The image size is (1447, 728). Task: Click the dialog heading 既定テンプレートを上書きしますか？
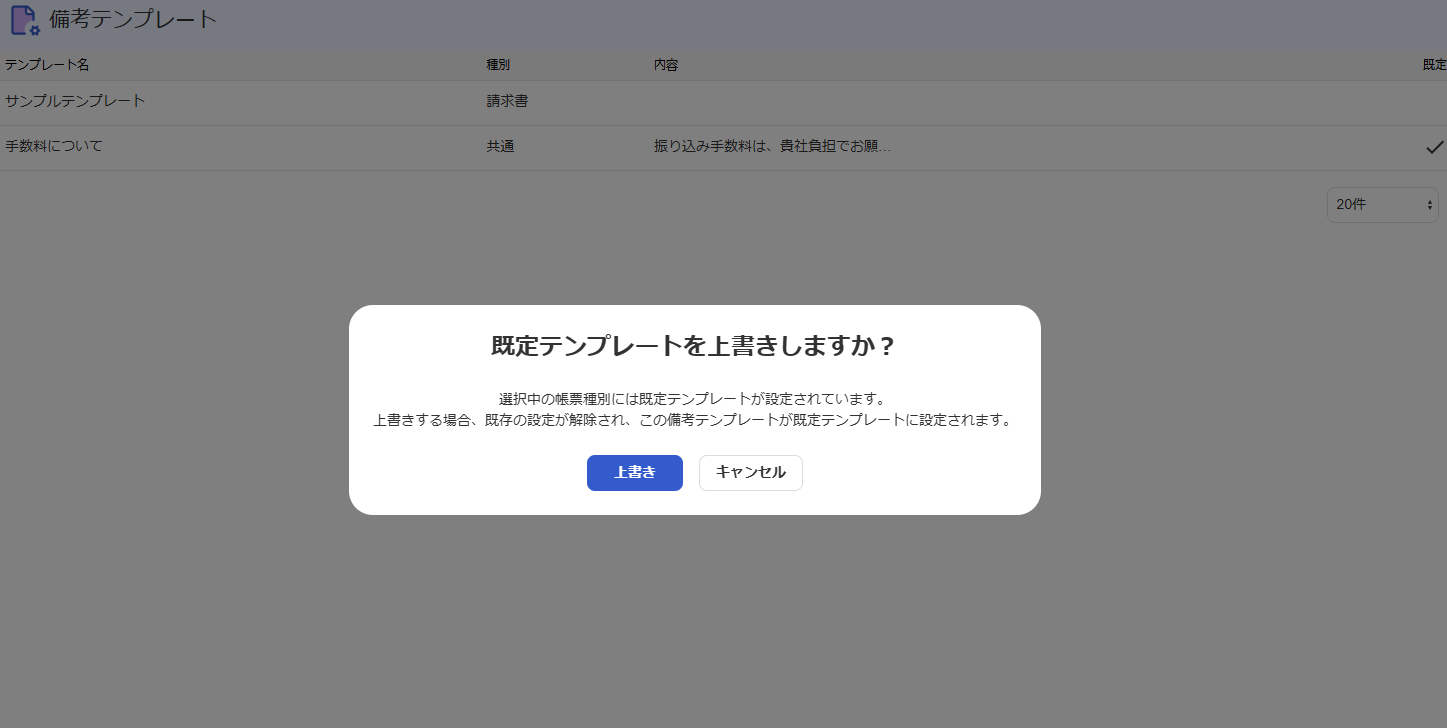(694, 346)
